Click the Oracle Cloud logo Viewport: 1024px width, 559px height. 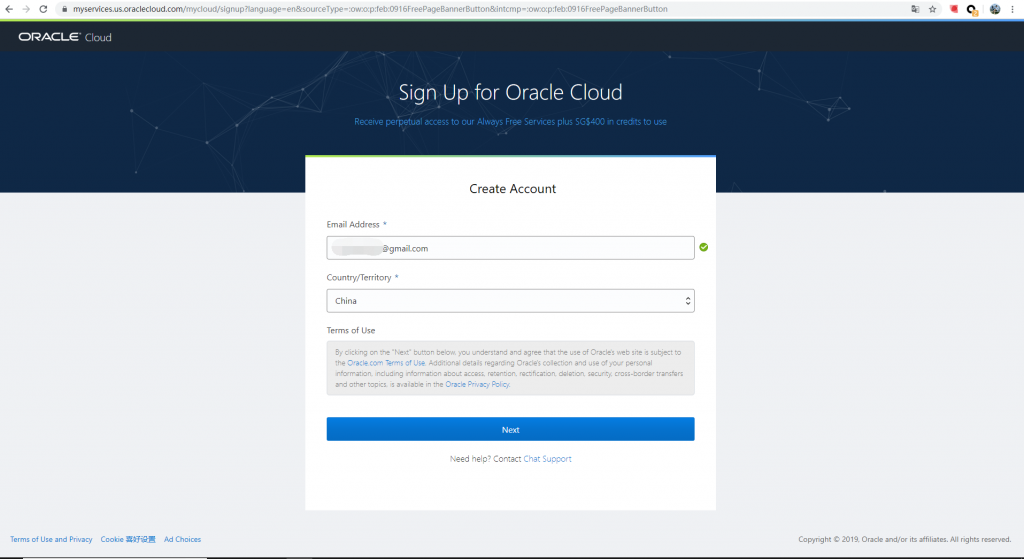pyautogui.click(x=65, y=37)
